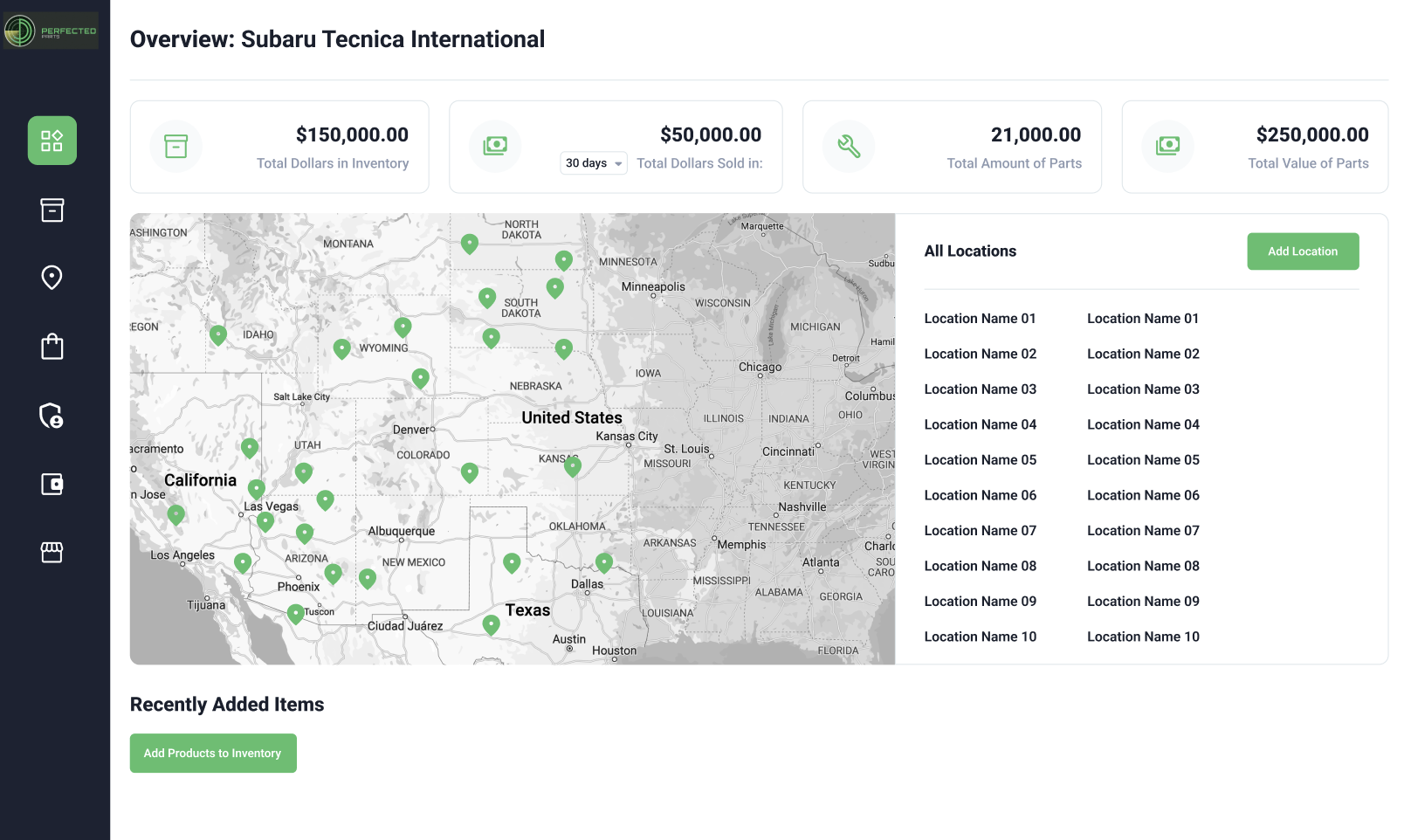Viewport: 1404px width, 840px height.
Task: Click the Perfected Parts logo
Action: tap(51, 31)
